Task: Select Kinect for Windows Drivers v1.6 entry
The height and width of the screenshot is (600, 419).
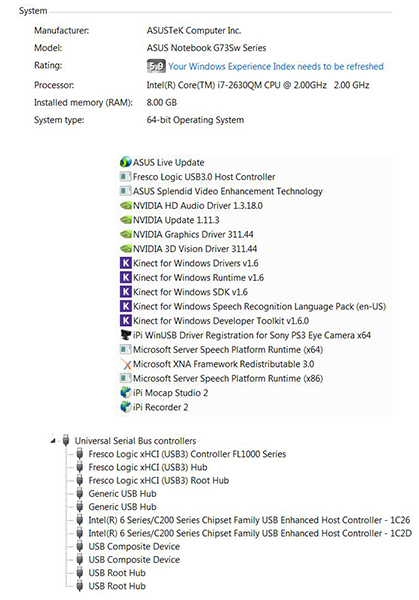Action: (x=196, y=263)
